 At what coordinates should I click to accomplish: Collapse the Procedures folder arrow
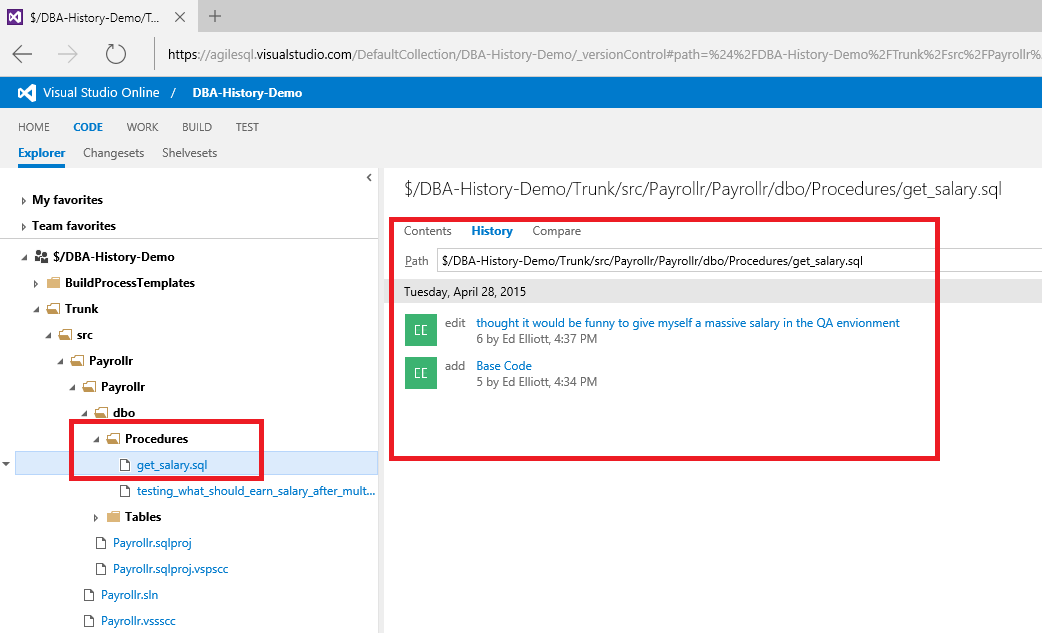[x=96, y=439]
